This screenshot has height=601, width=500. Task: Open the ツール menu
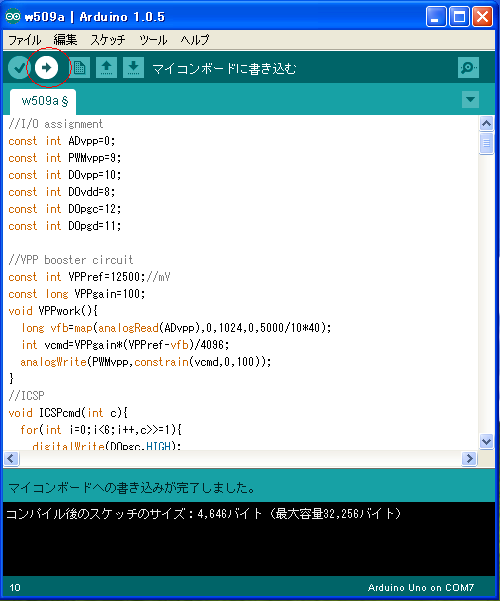coord(153,40)
